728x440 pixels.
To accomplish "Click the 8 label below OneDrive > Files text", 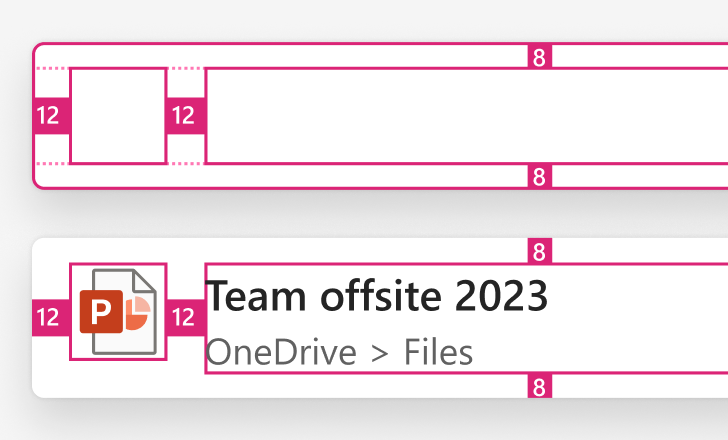I will tap(540, 385).
